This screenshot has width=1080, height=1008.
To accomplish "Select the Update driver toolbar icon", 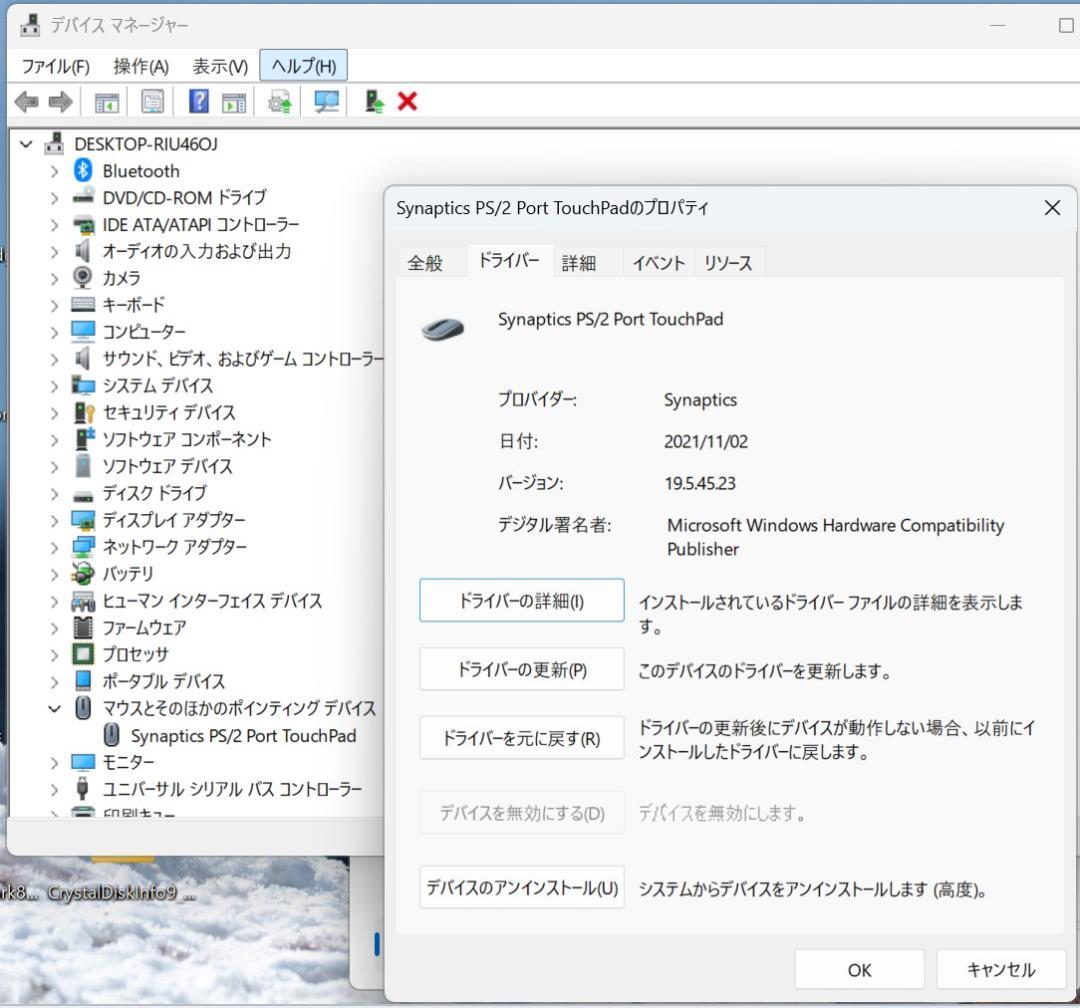I will [x=279, y=101].
